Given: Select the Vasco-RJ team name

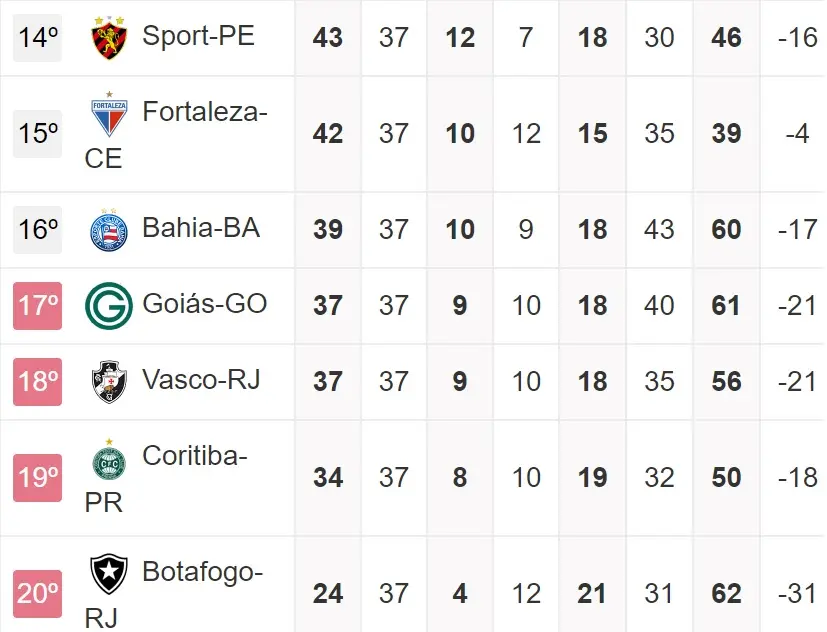Looking at the screenshot, I should 200,380.
